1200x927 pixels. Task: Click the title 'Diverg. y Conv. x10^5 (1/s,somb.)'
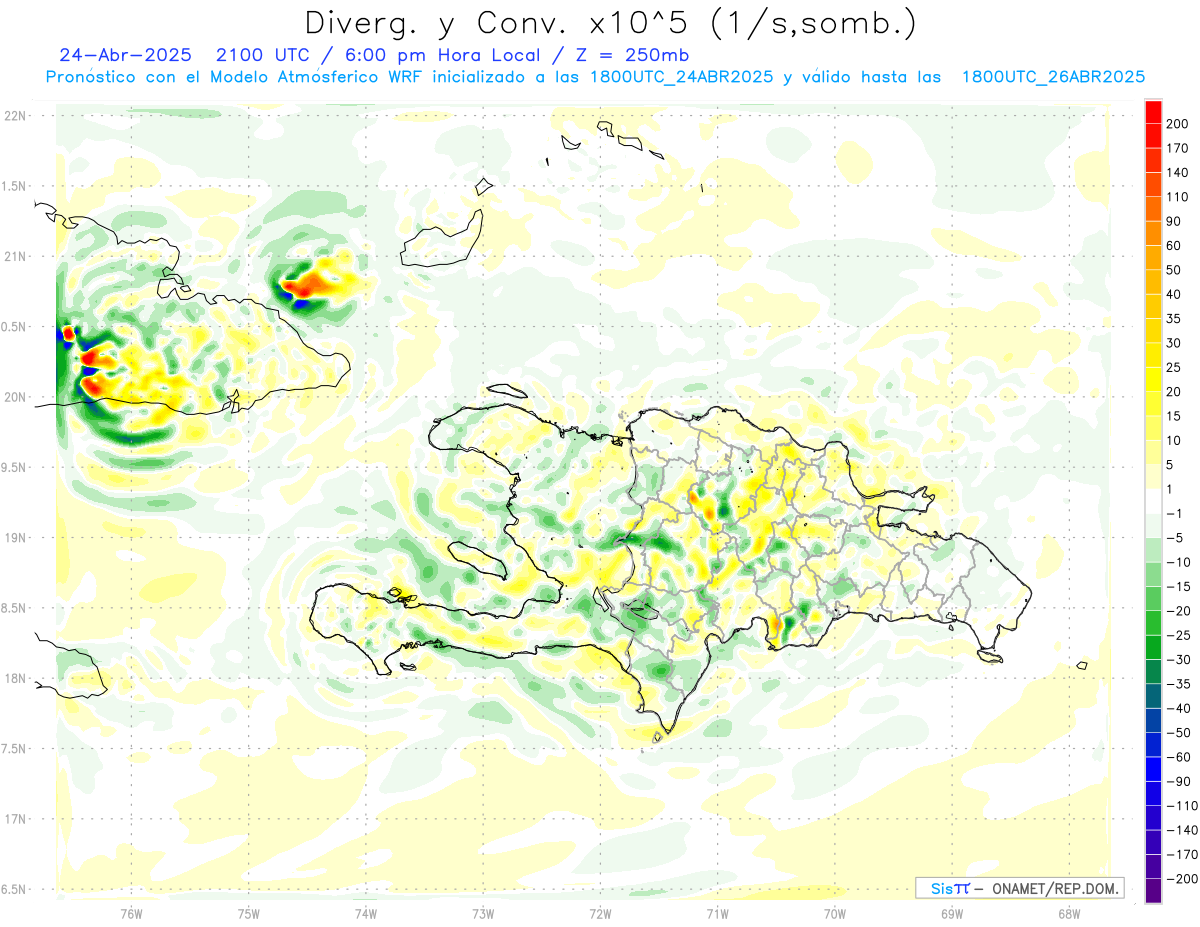click(610, 23)
